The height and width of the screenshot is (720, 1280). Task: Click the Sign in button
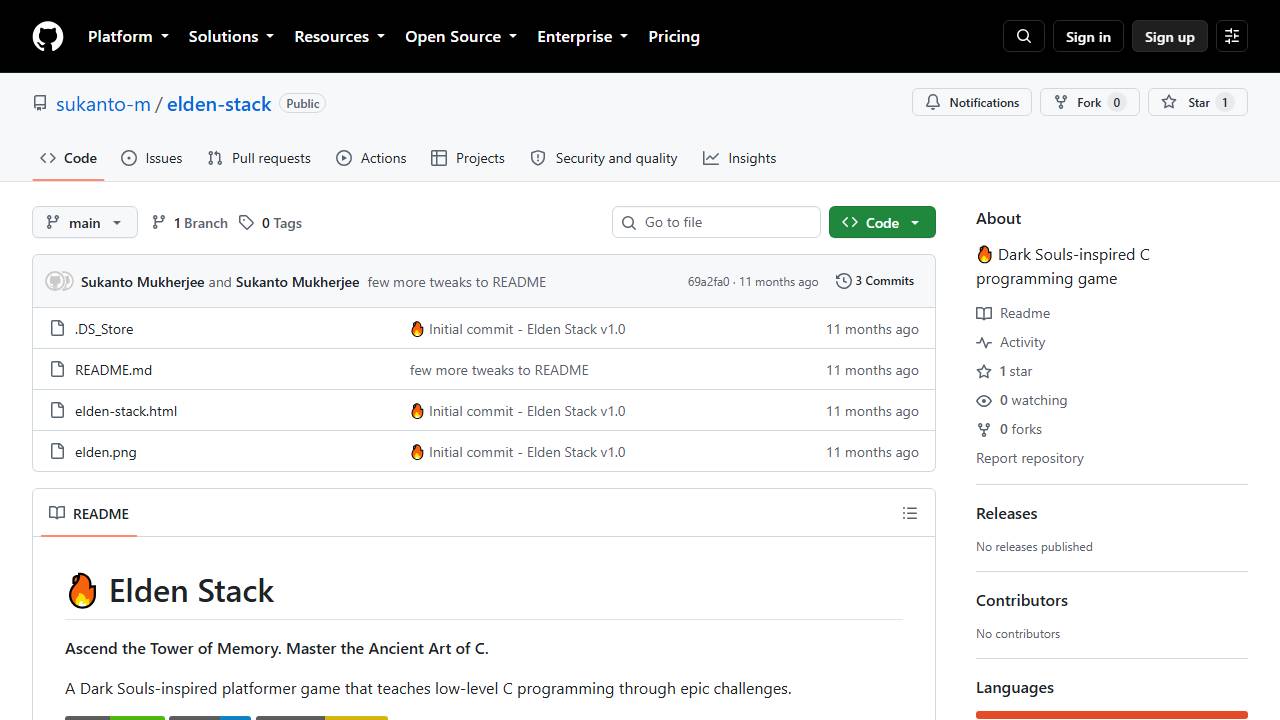(x=1088, y=36)
